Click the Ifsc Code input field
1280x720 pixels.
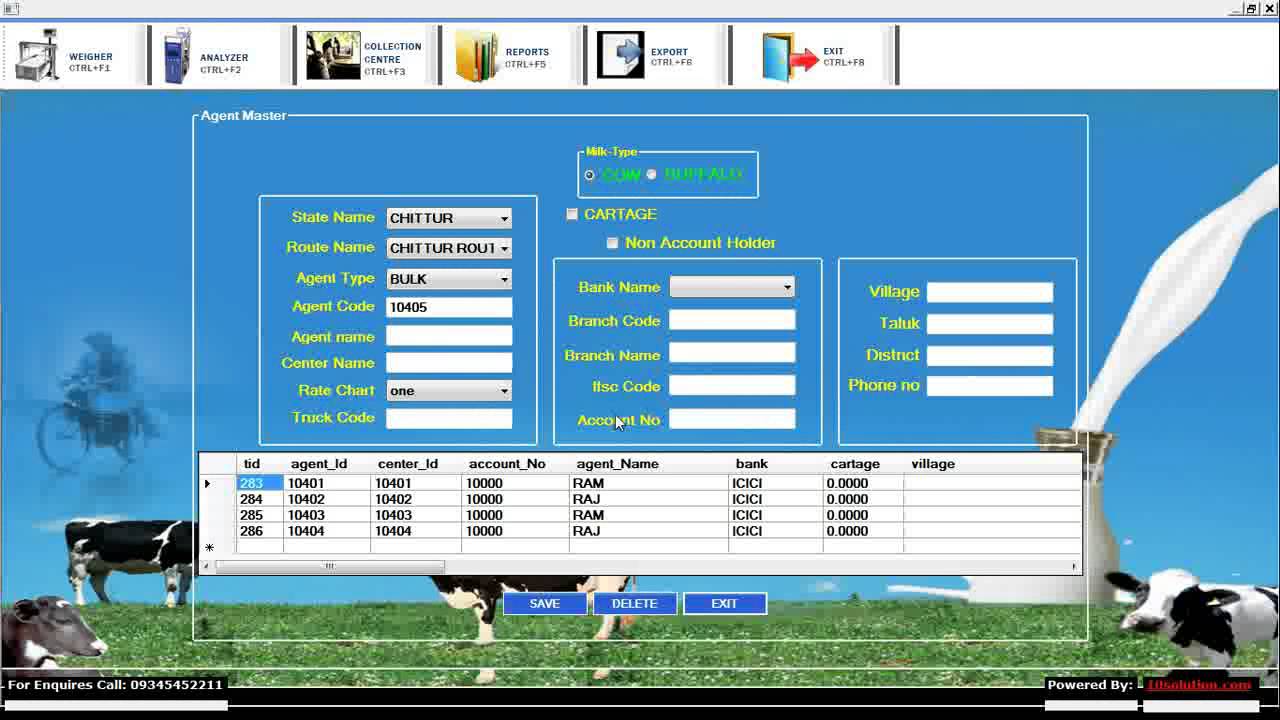click(732, 385)
